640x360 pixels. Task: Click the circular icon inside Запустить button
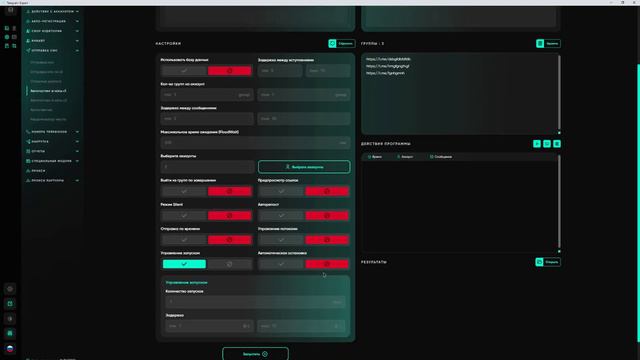pos(265,354)
